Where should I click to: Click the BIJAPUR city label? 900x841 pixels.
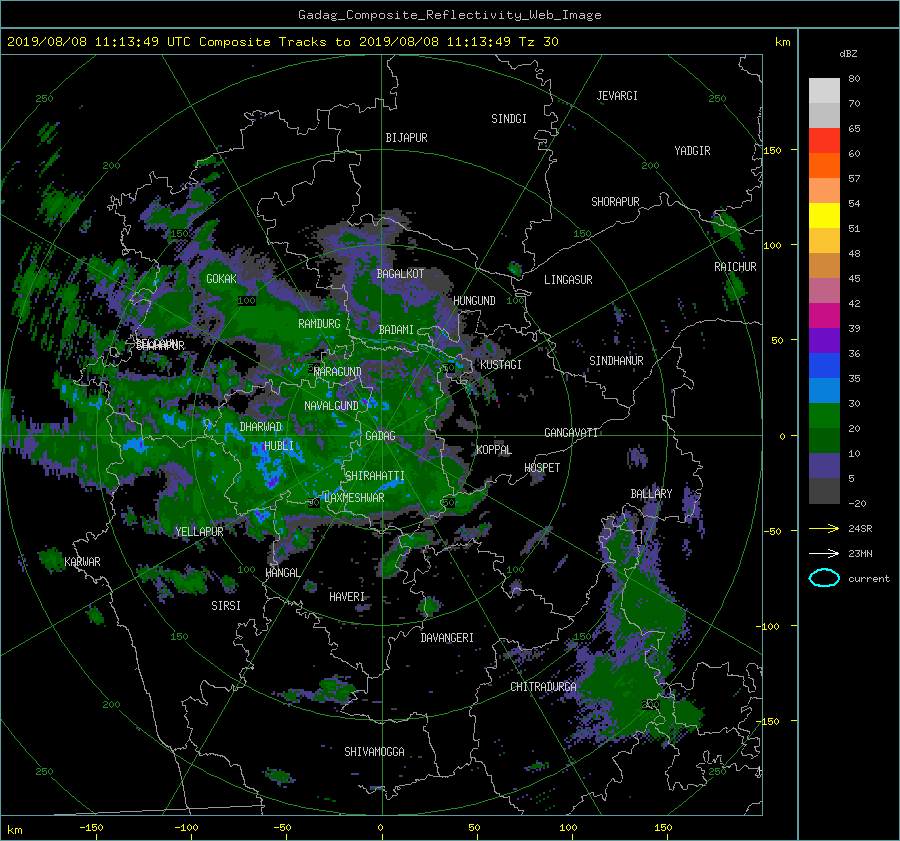[406, 138]
